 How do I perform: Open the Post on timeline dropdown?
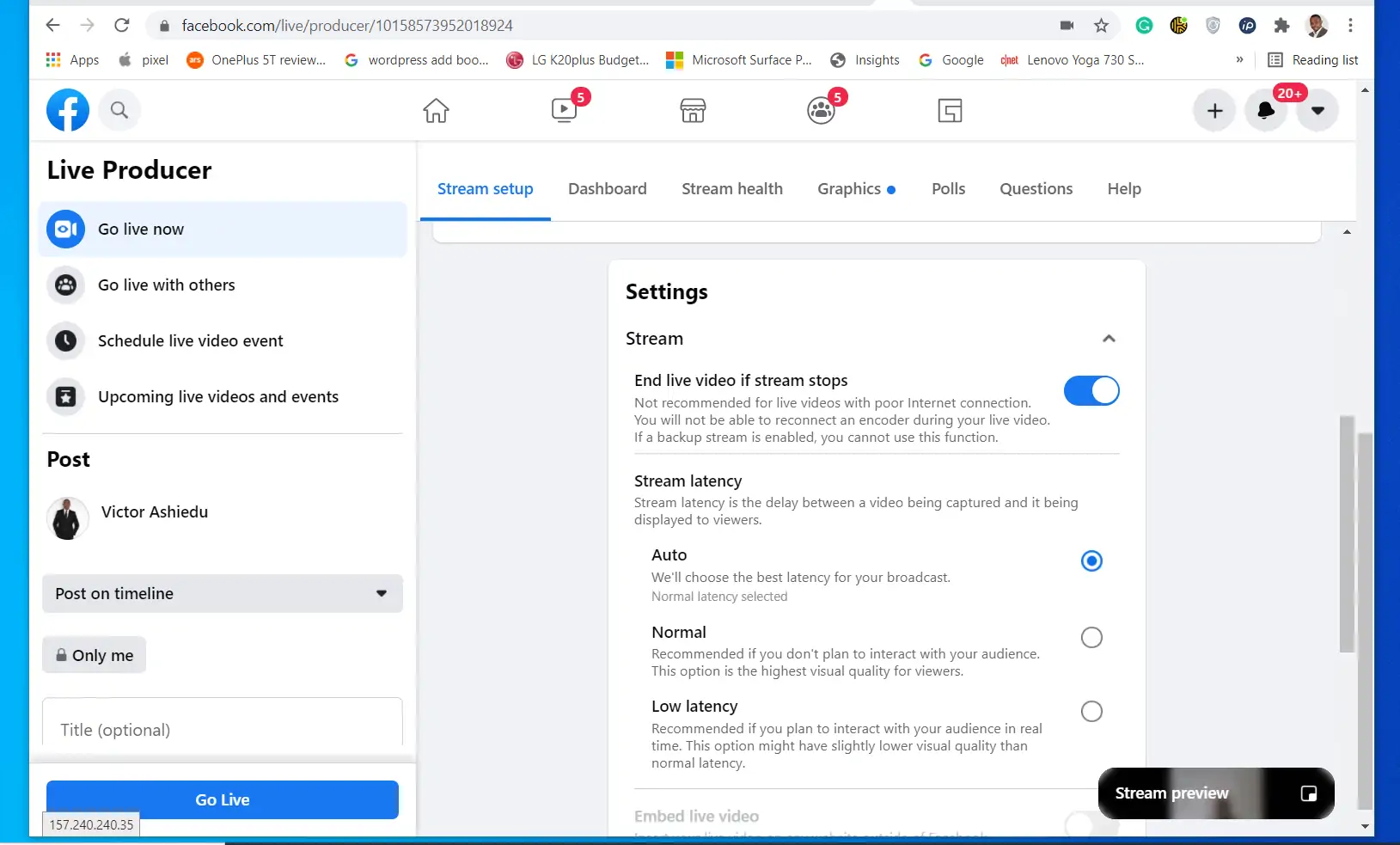tap(223, 594)
